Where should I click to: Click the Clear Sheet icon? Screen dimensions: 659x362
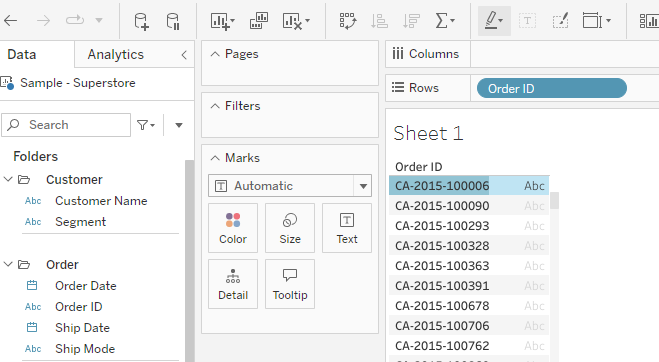click(293, 21)
